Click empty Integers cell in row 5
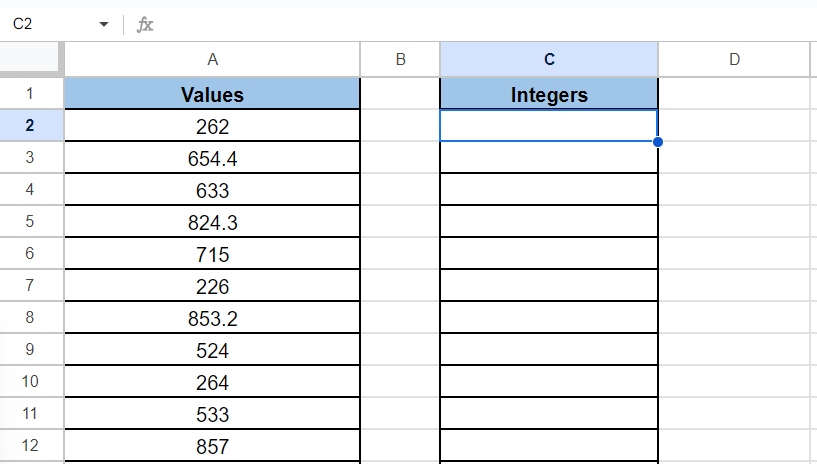Image resolution: width=817 pixels, height=464 pixels. coord(549,223)
